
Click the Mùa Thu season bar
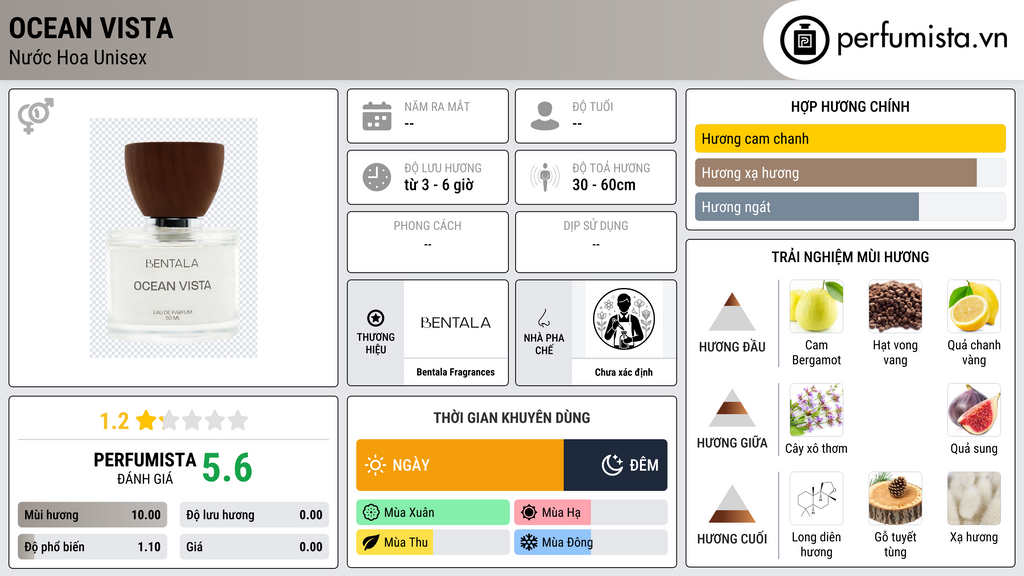click(433, 542)
